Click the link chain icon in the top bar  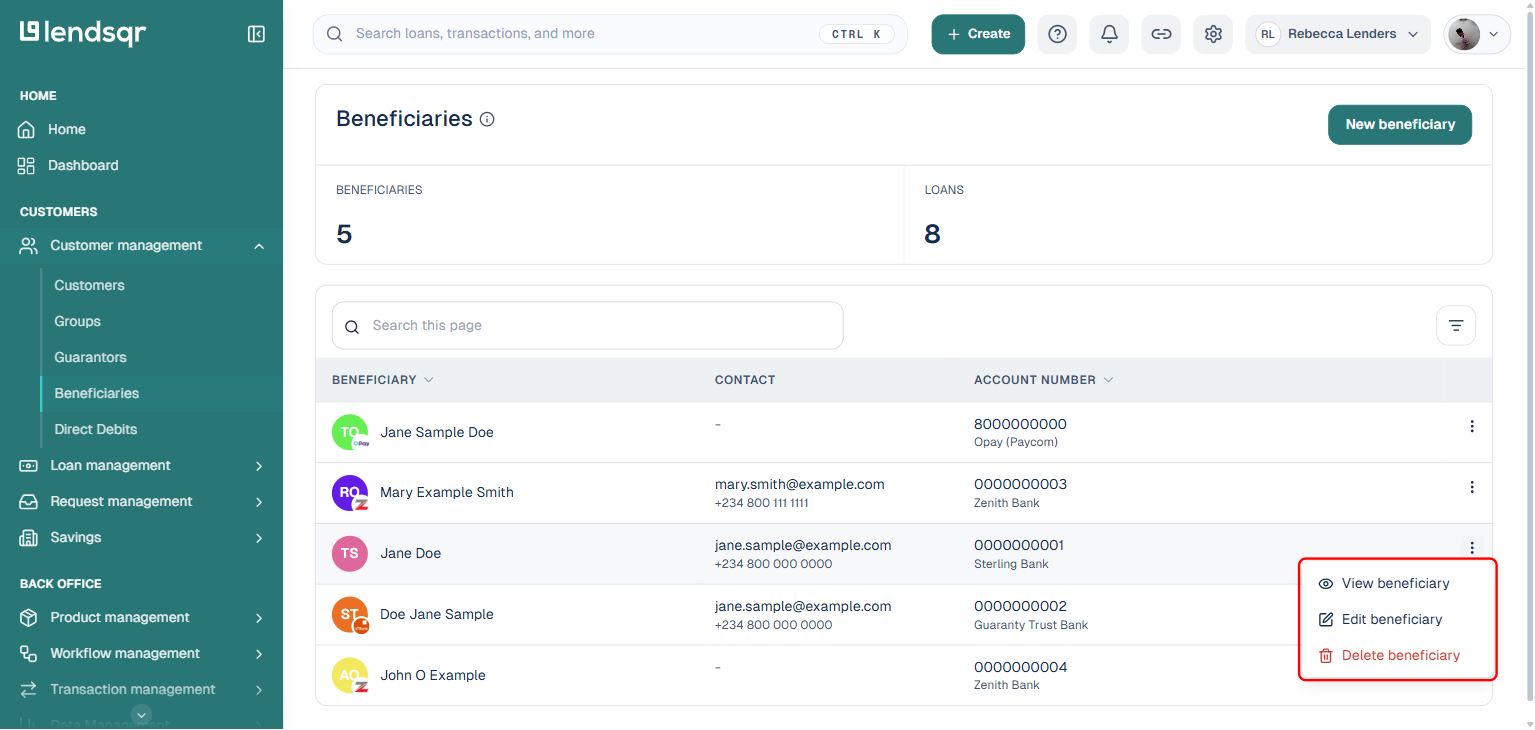click(x=1161, y=34)
